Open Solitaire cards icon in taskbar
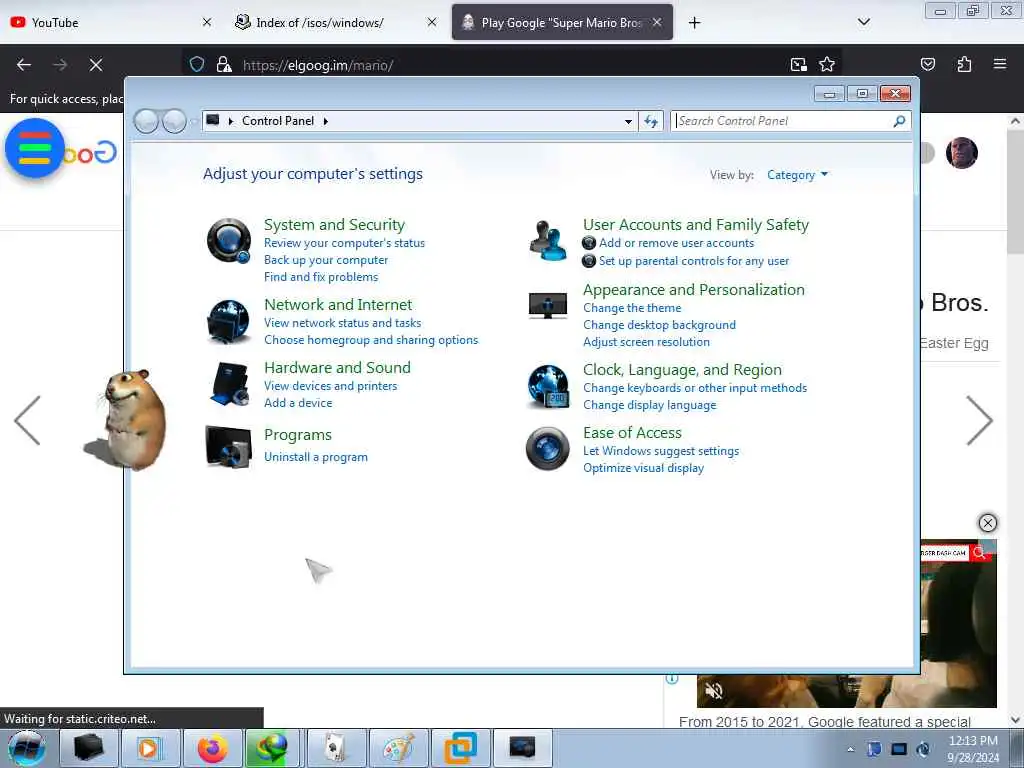The width and height of the screenshot is (1024, 768). point(336,748)
